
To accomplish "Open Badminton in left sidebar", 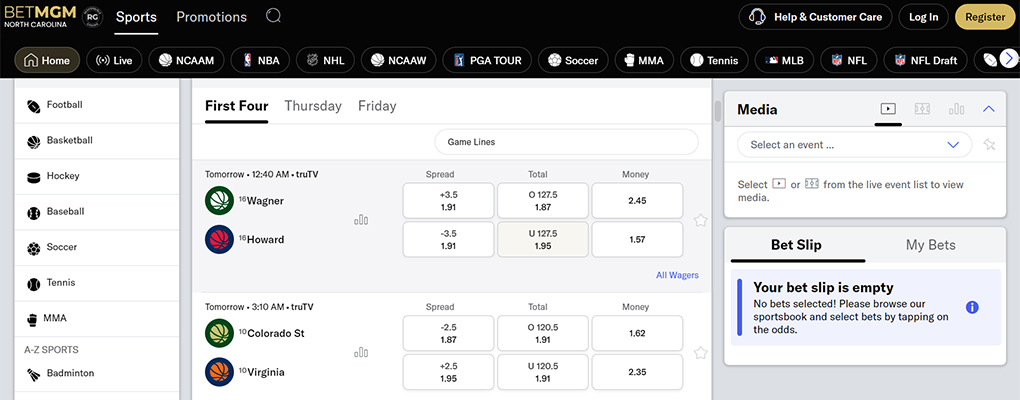I will pos(97,374).
